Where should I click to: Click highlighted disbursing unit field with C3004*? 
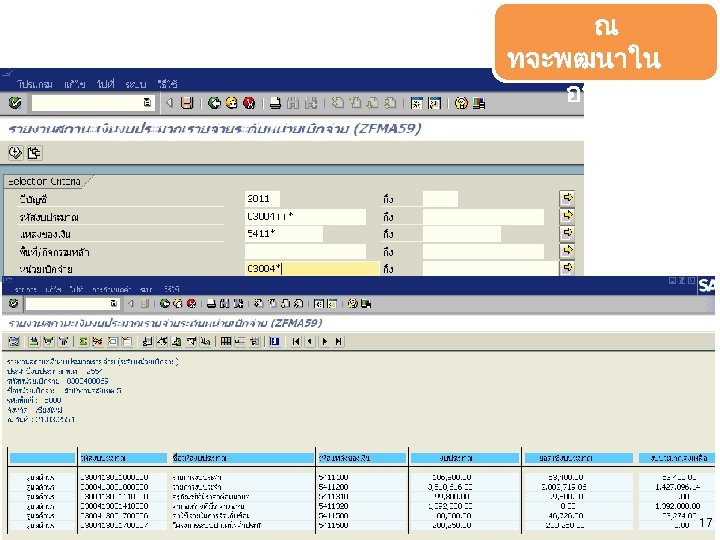click(312, 269)
